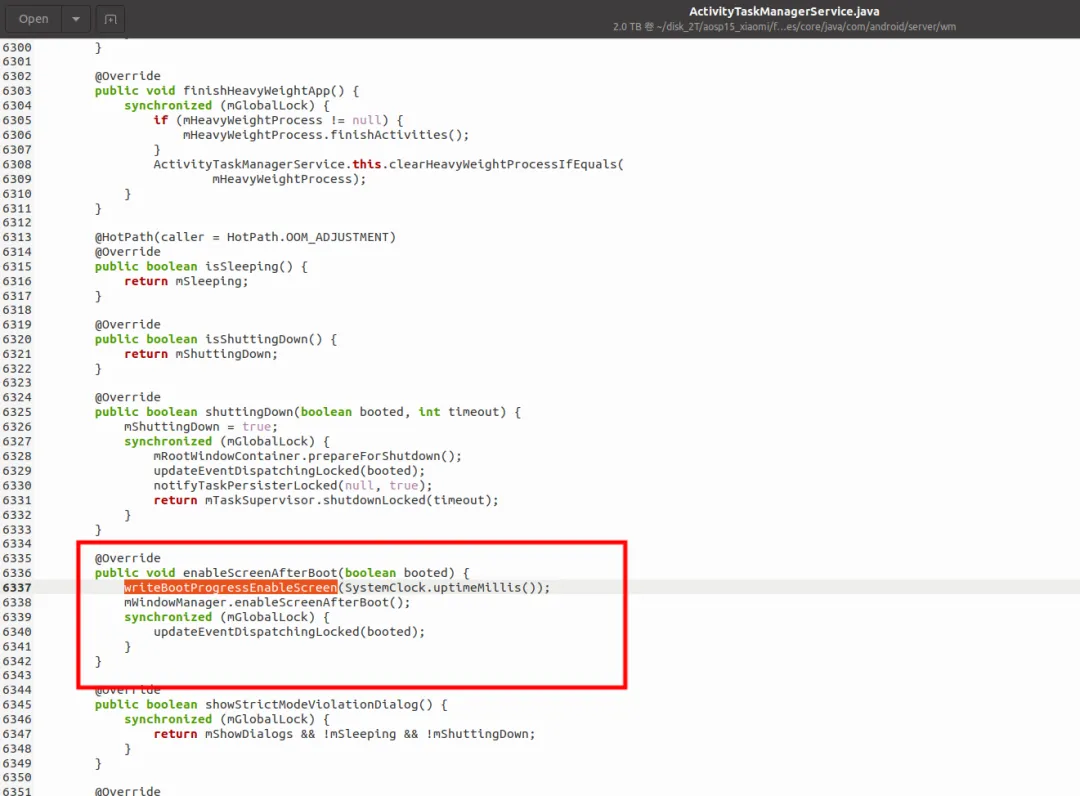Viewport: 1080px width, 796px height.
Task: Click the highlighted writeBootProgressEnableScreen text
Action: (230, 587)
